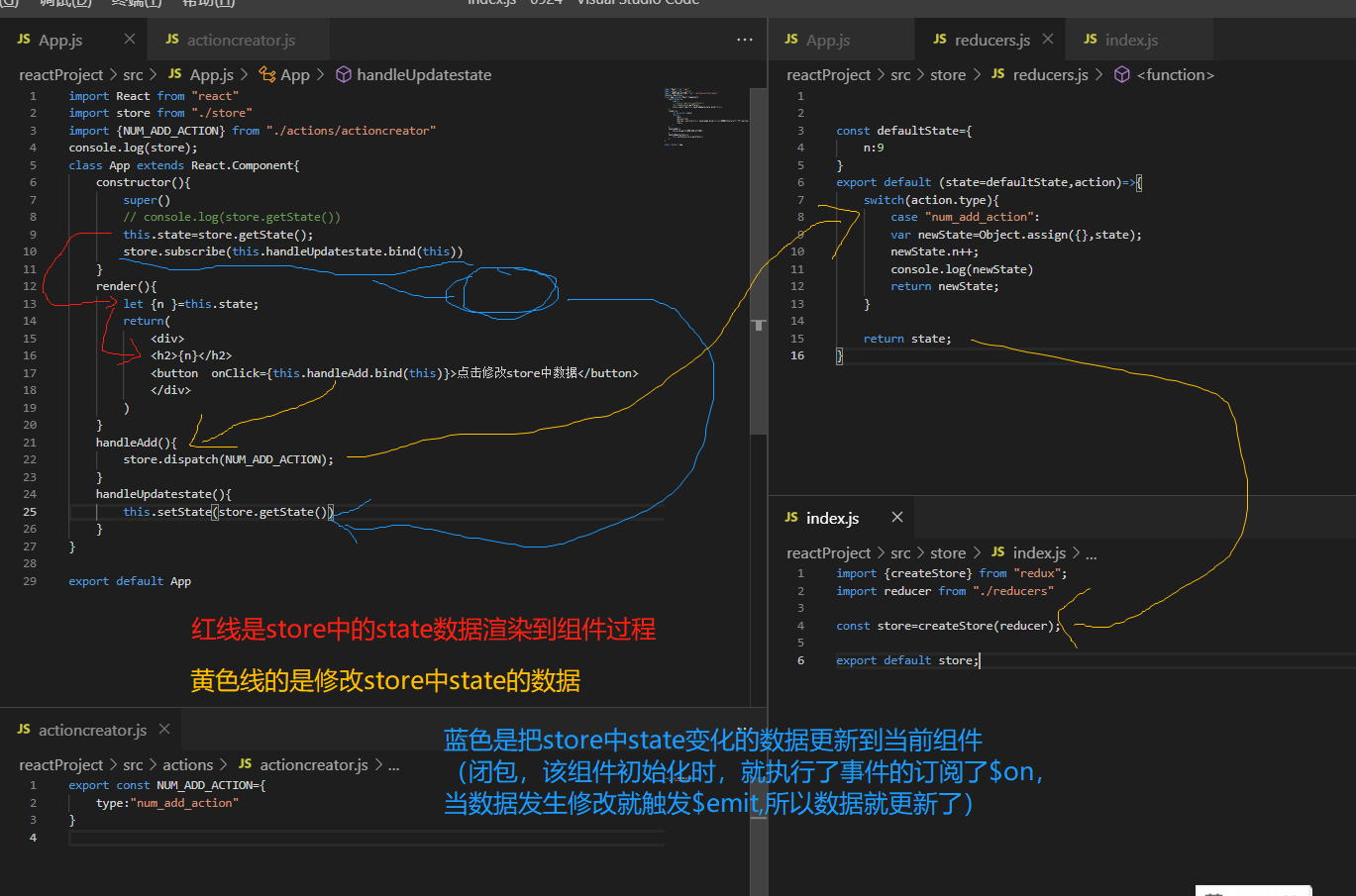This screenshot has height=896, width=1356.
Task: Open reactProject breadcrumb in App.js editor
Action: point(60,74)
